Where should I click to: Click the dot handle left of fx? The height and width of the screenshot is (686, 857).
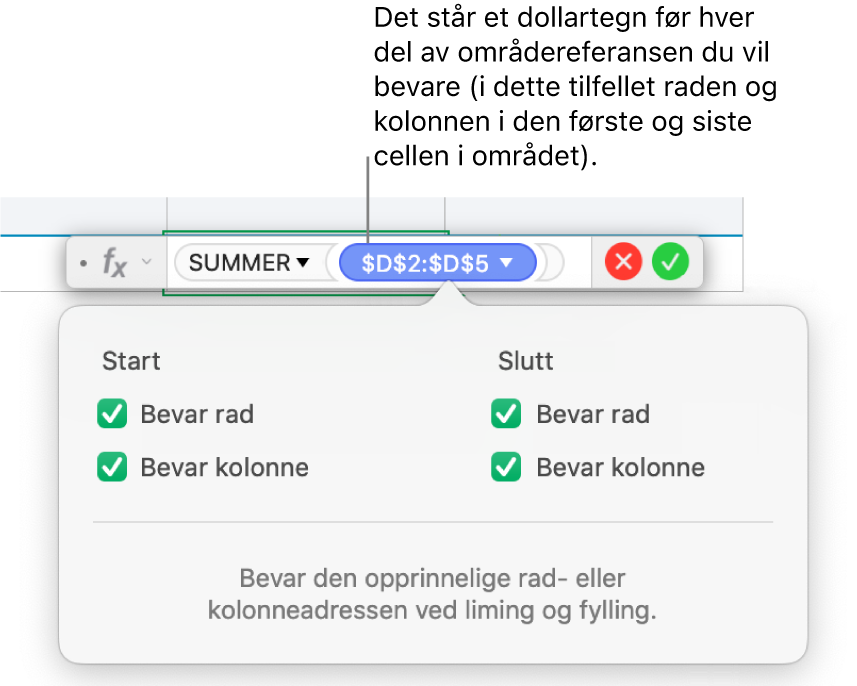[83, 263]
